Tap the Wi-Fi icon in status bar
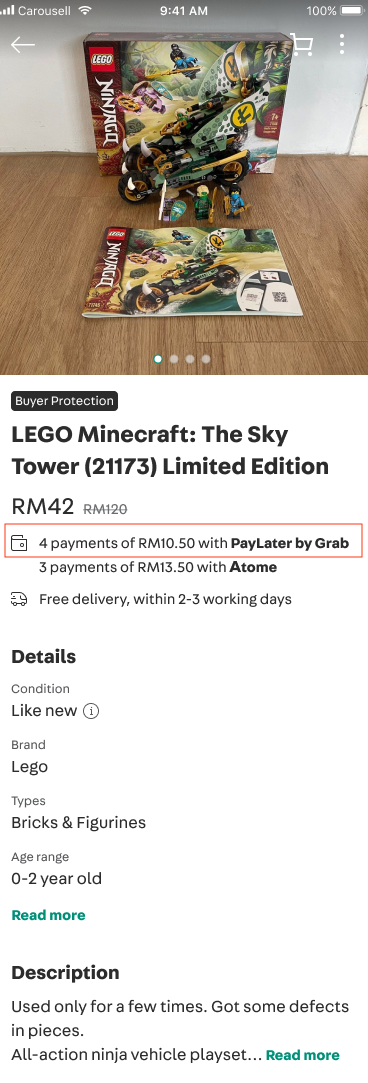Screen dimensions: 368x1083 [x=85, y=10]
